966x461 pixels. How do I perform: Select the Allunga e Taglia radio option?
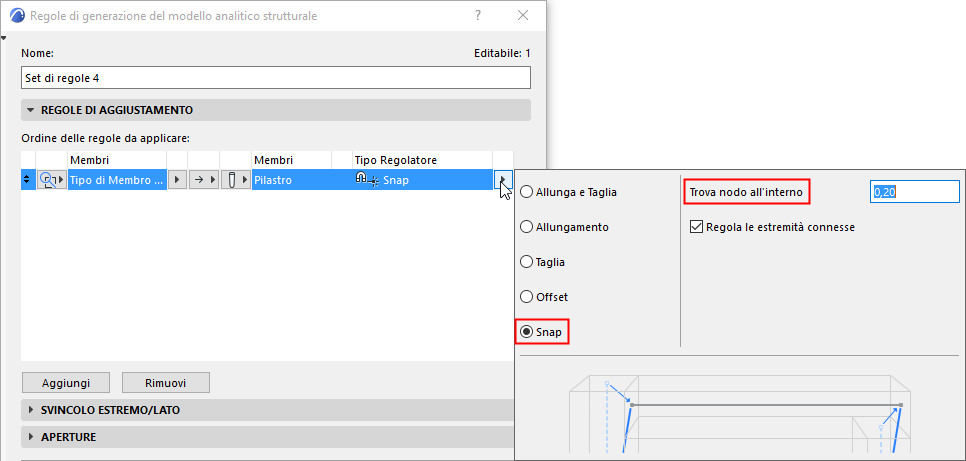pyautogui.click(x=569, y=192)
